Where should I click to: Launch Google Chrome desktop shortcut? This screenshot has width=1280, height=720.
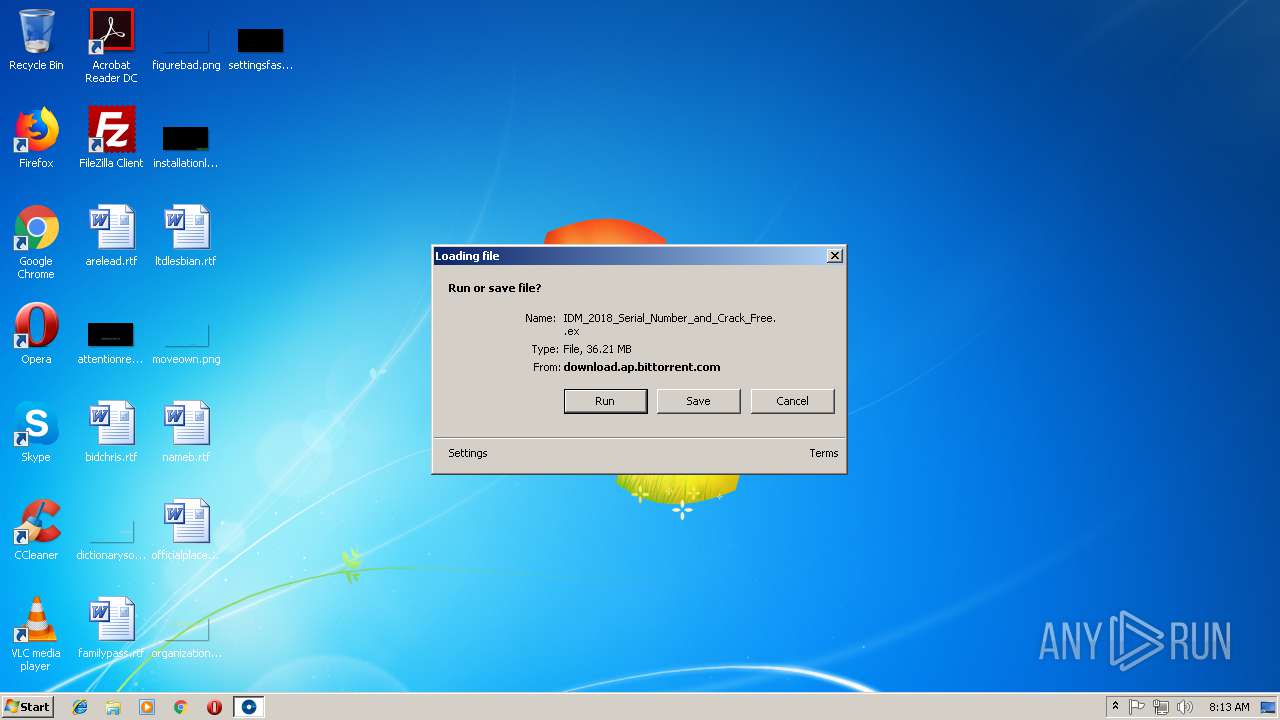[36, 242]
